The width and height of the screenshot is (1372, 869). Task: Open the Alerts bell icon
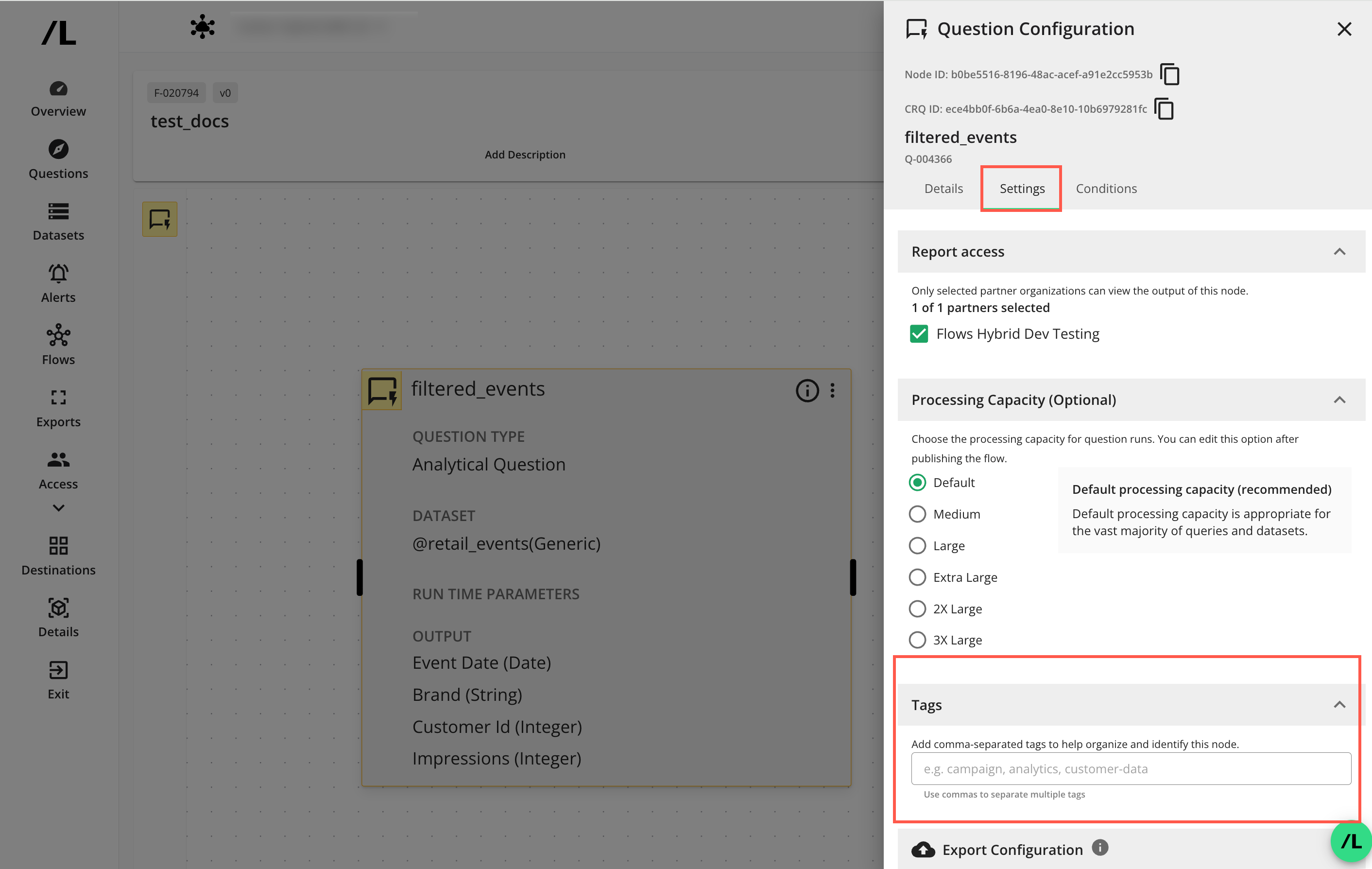tap(58, 274)
